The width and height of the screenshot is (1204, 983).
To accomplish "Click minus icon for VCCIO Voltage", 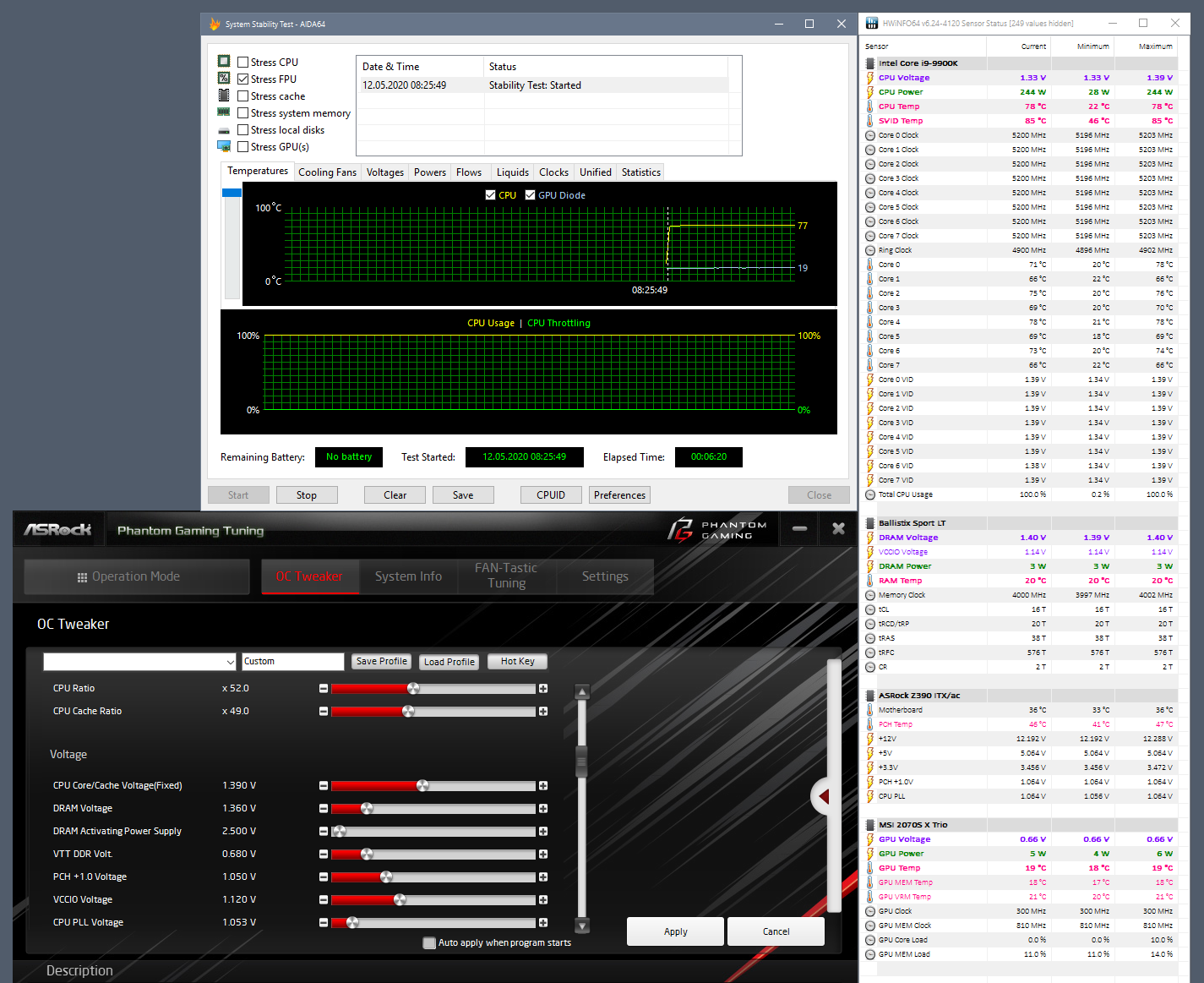I will [x=324, y=900].
